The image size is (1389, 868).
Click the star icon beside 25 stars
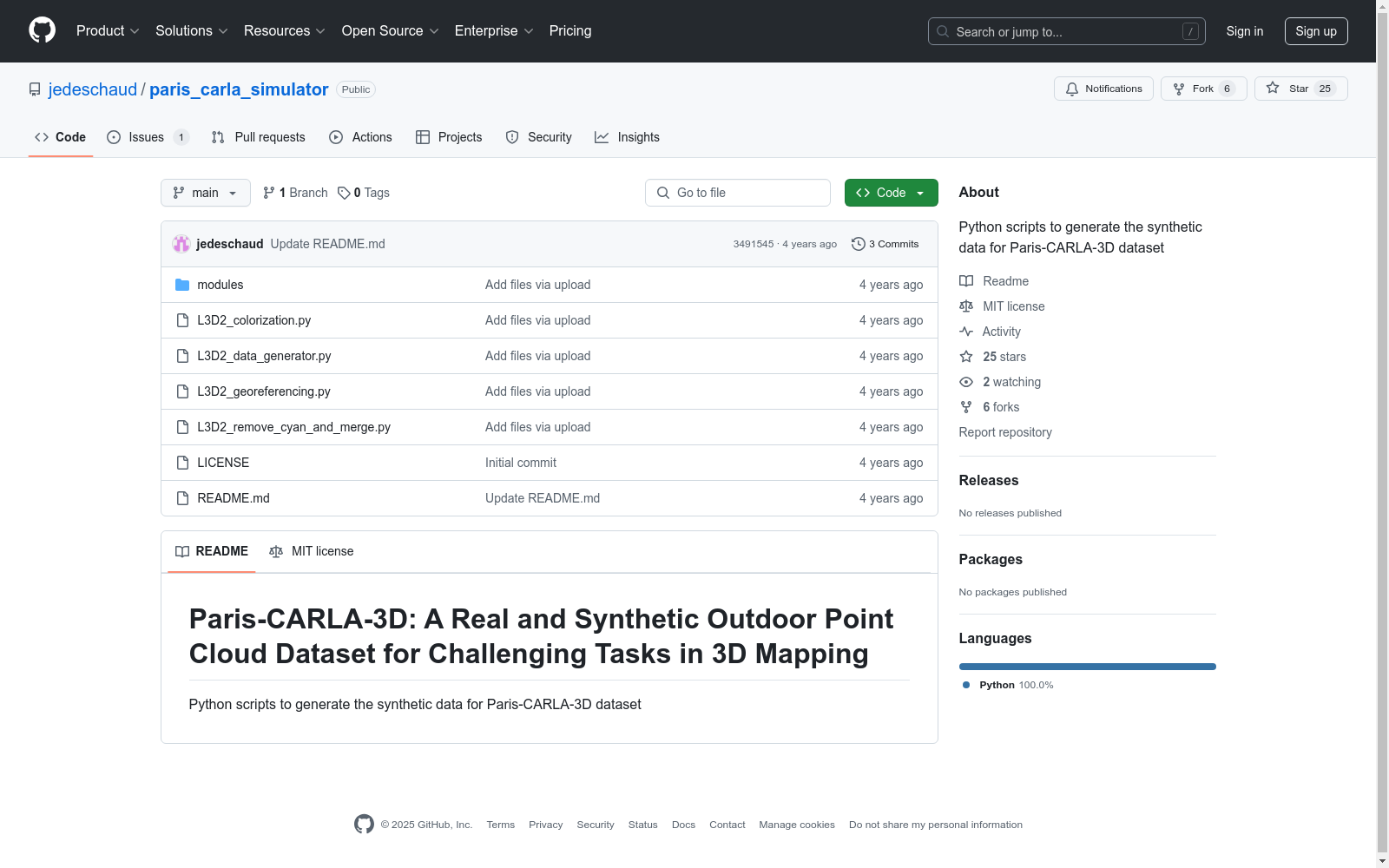[966, 357]
